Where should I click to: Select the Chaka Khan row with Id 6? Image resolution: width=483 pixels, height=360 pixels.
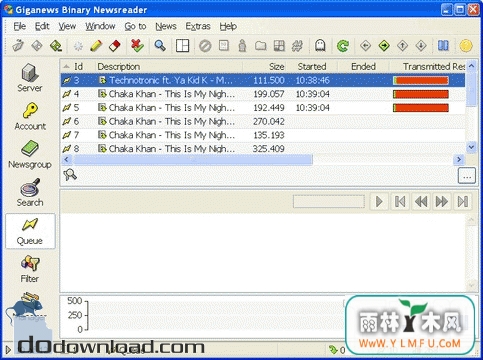(263, 121)
